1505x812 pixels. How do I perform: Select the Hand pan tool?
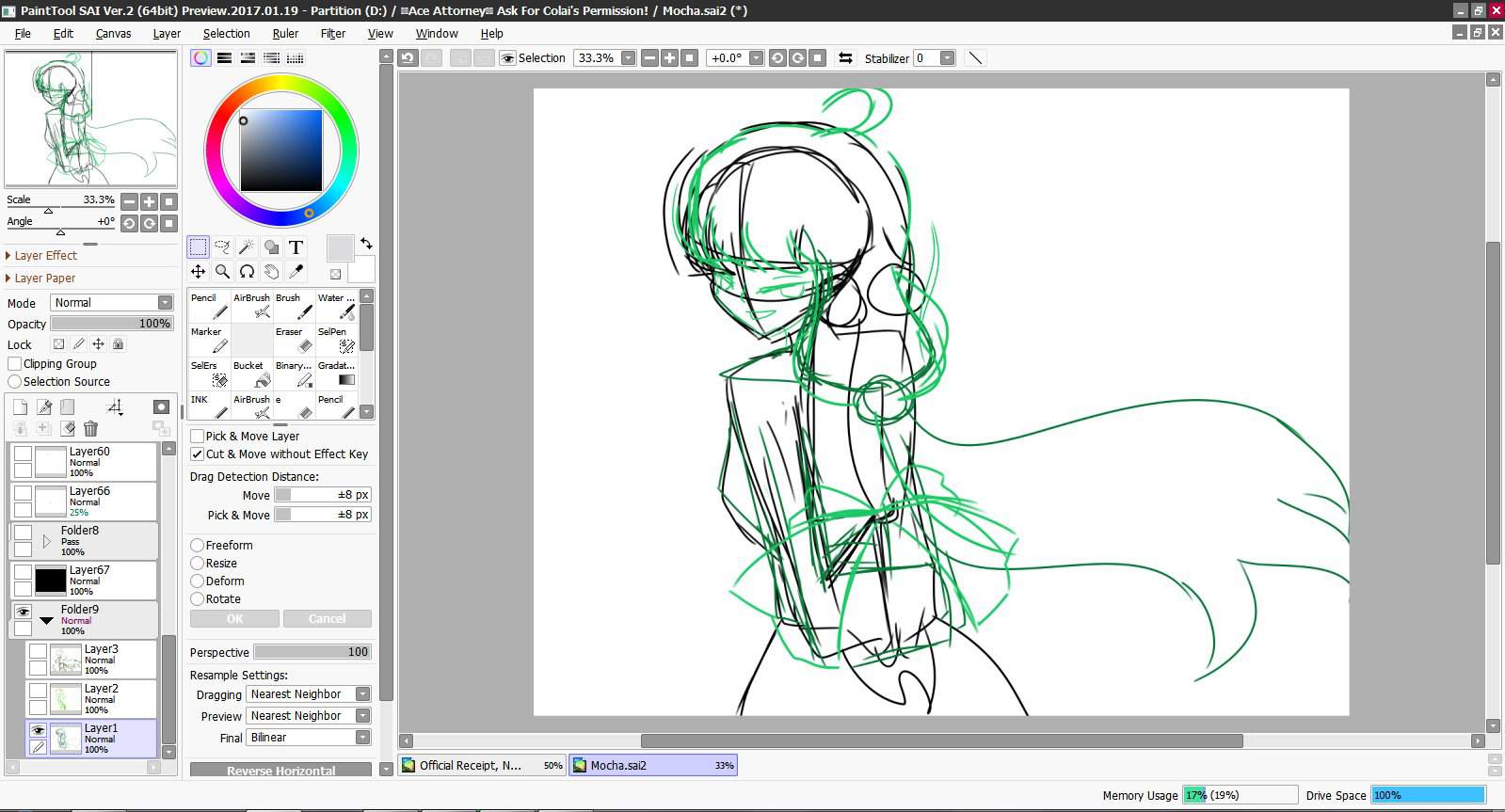271,272
